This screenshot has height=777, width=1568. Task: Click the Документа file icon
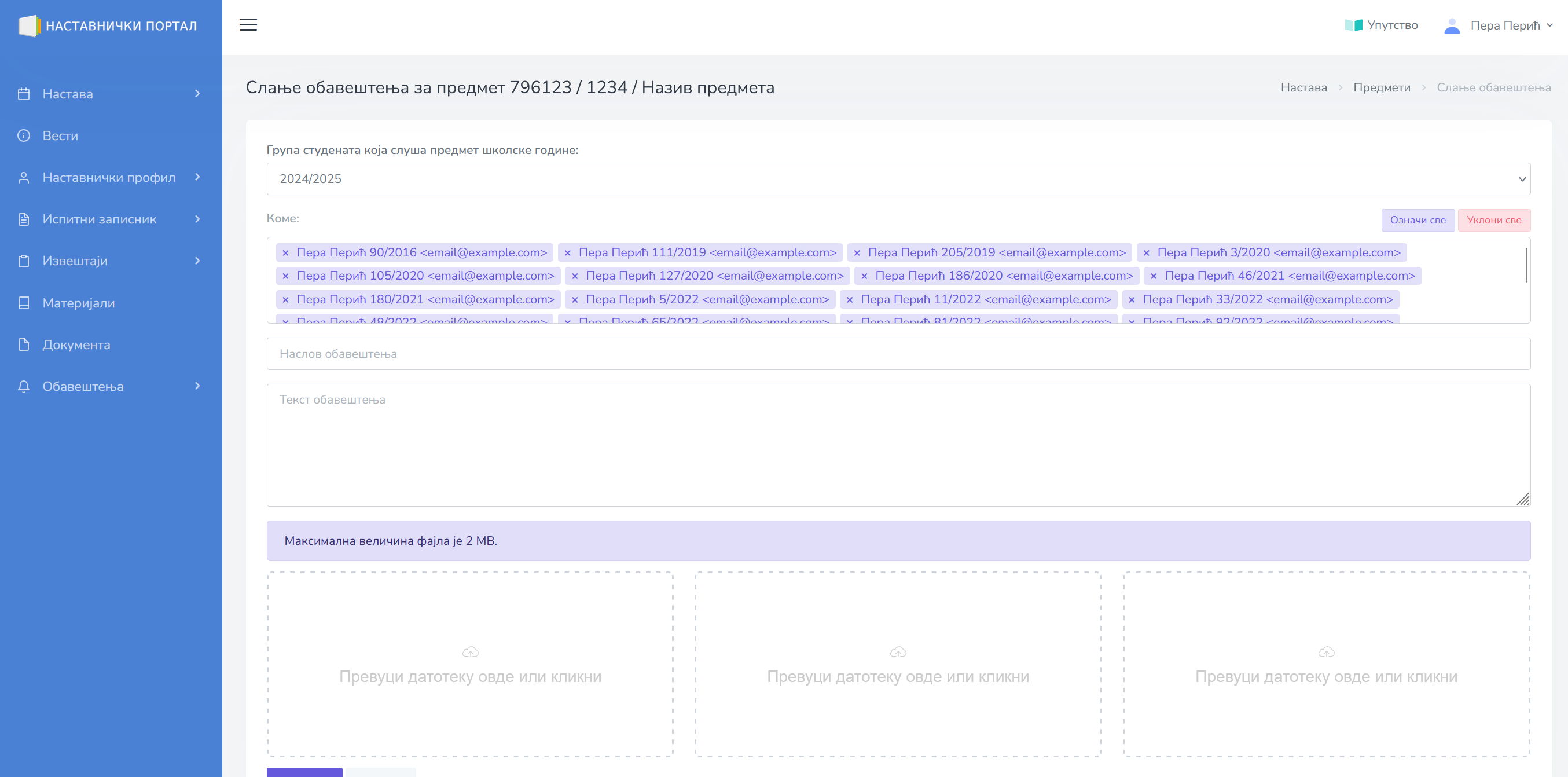(x=24, y=344)
